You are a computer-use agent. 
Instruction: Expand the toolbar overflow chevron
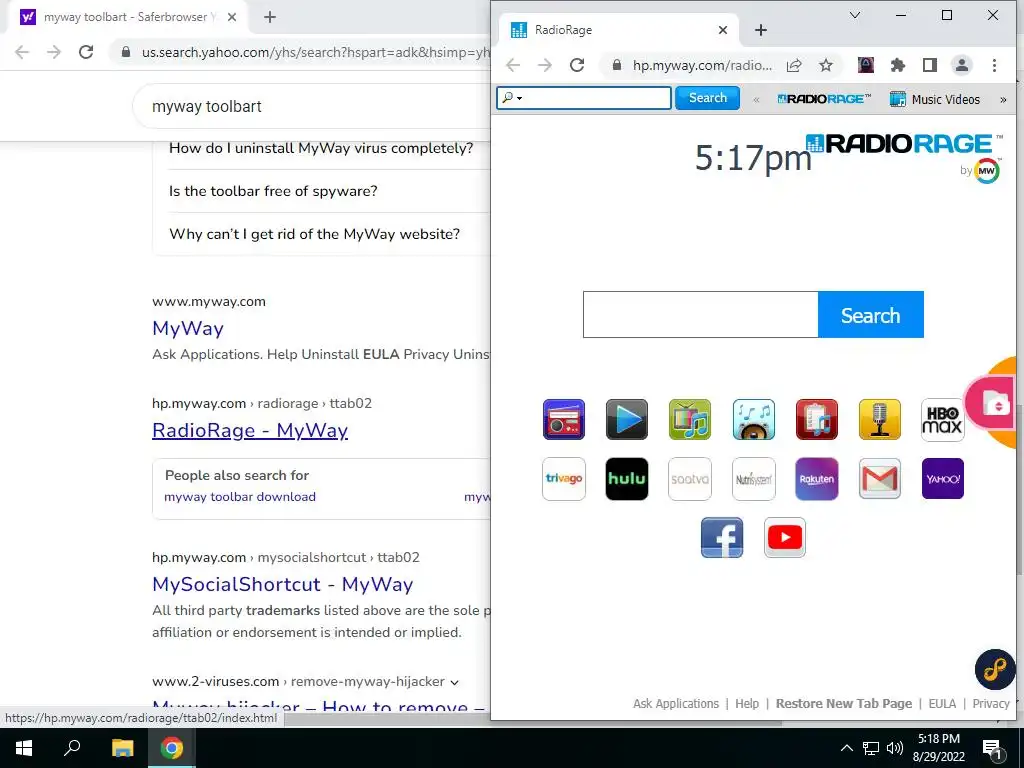tap(1003, 100)
